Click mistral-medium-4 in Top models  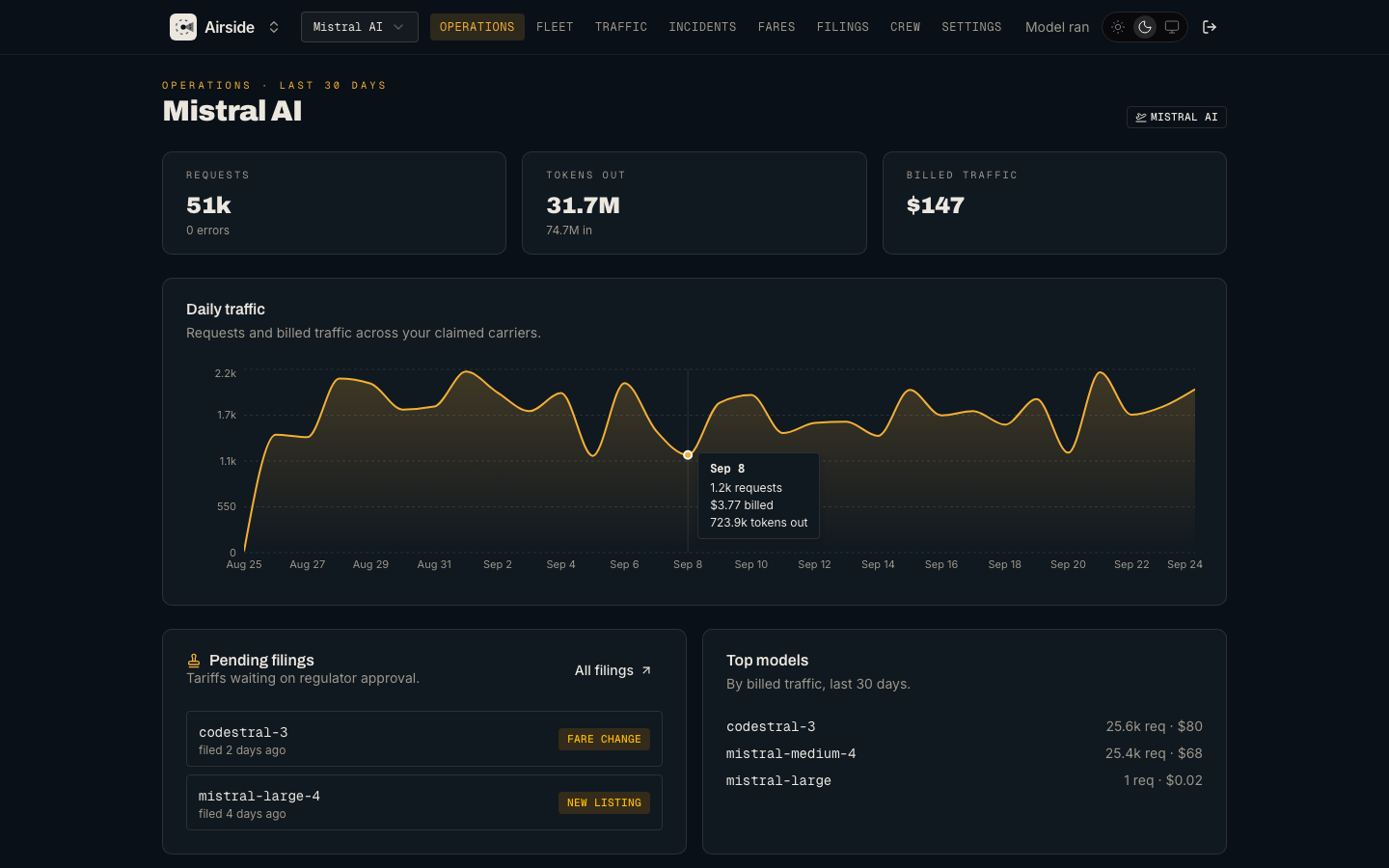pos(791,753)
